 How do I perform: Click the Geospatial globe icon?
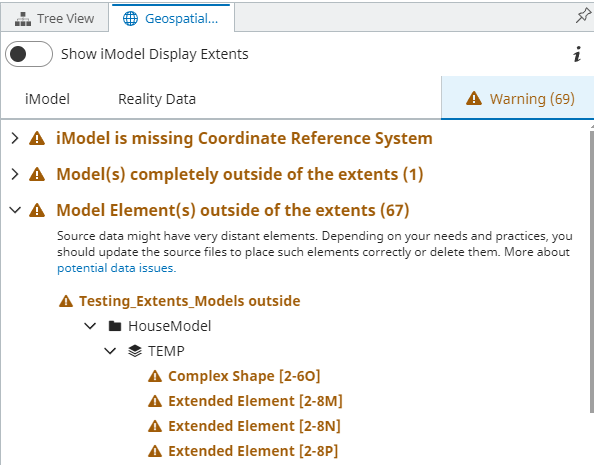tap(130, 18)
